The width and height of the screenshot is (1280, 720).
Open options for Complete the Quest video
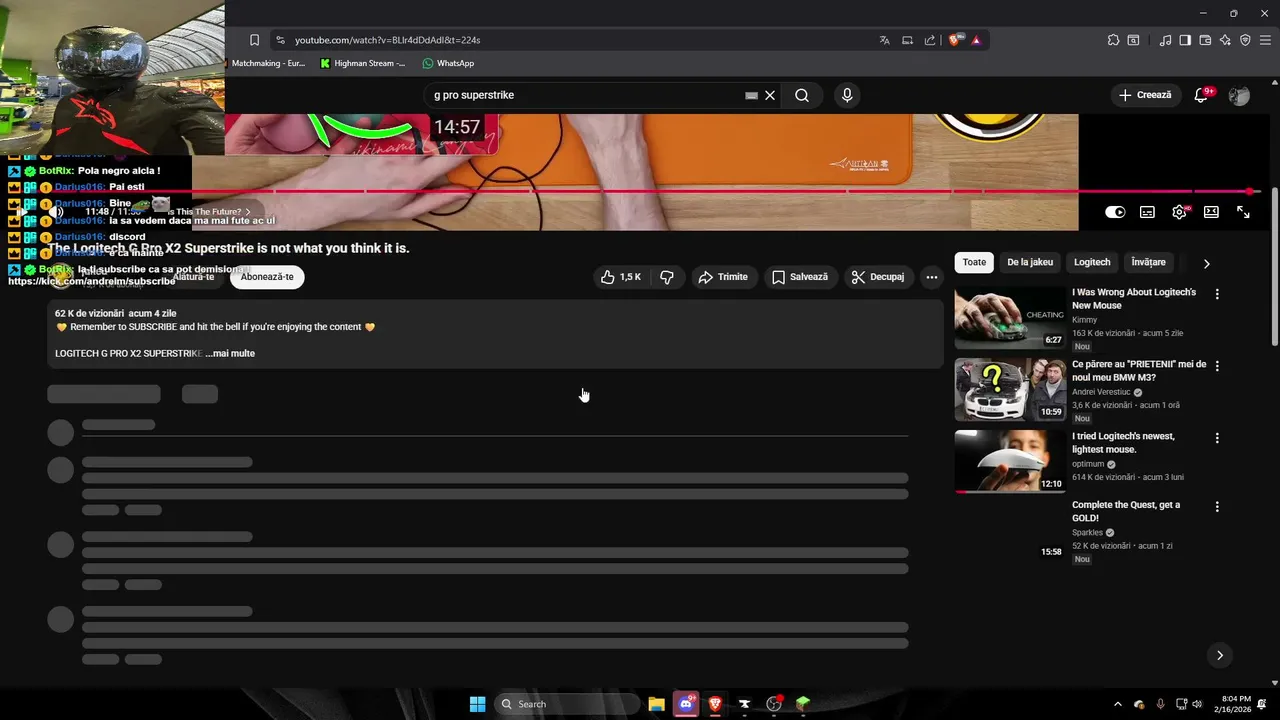[1217, 507]
